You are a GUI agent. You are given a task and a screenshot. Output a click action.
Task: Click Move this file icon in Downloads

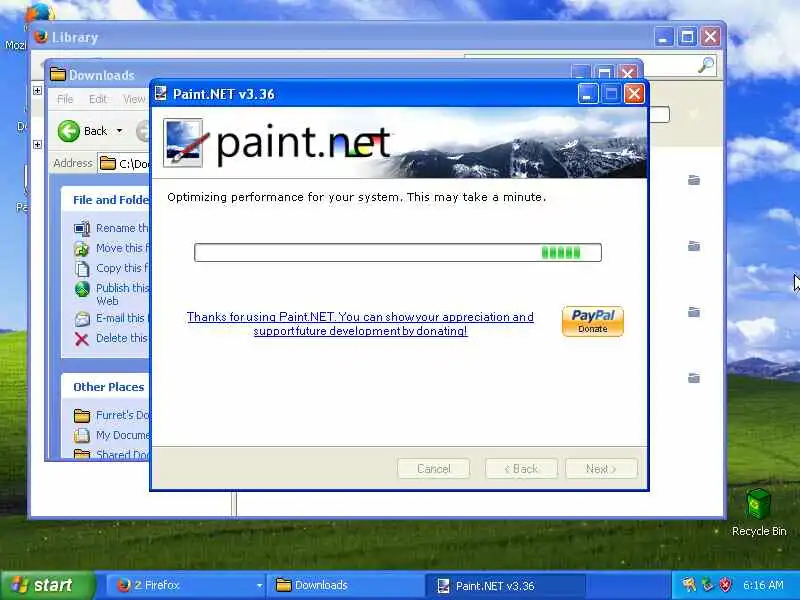(82, 248)
